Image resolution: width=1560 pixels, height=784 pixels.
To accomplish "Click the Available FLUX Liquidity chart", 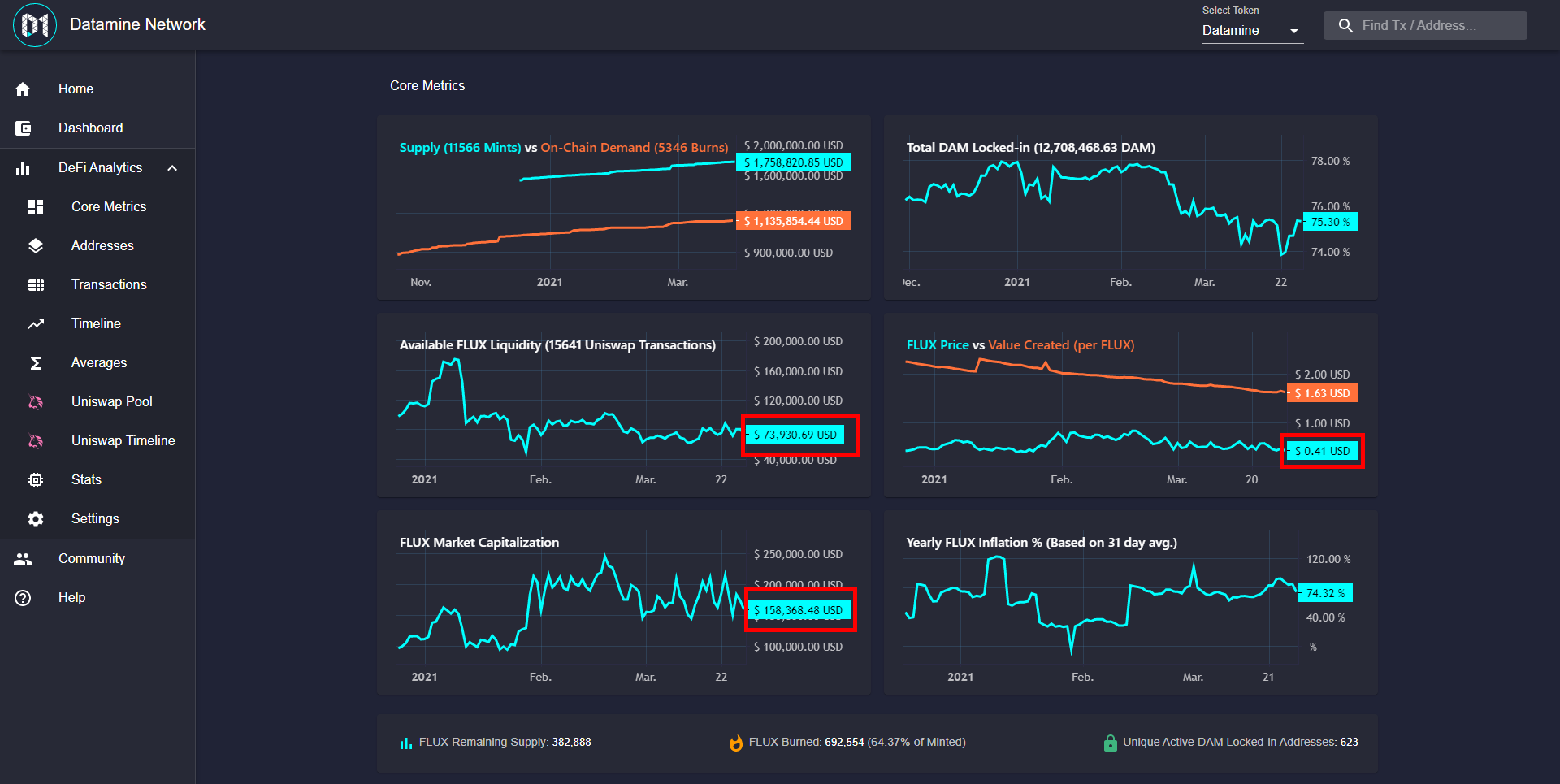I will 624,405.
